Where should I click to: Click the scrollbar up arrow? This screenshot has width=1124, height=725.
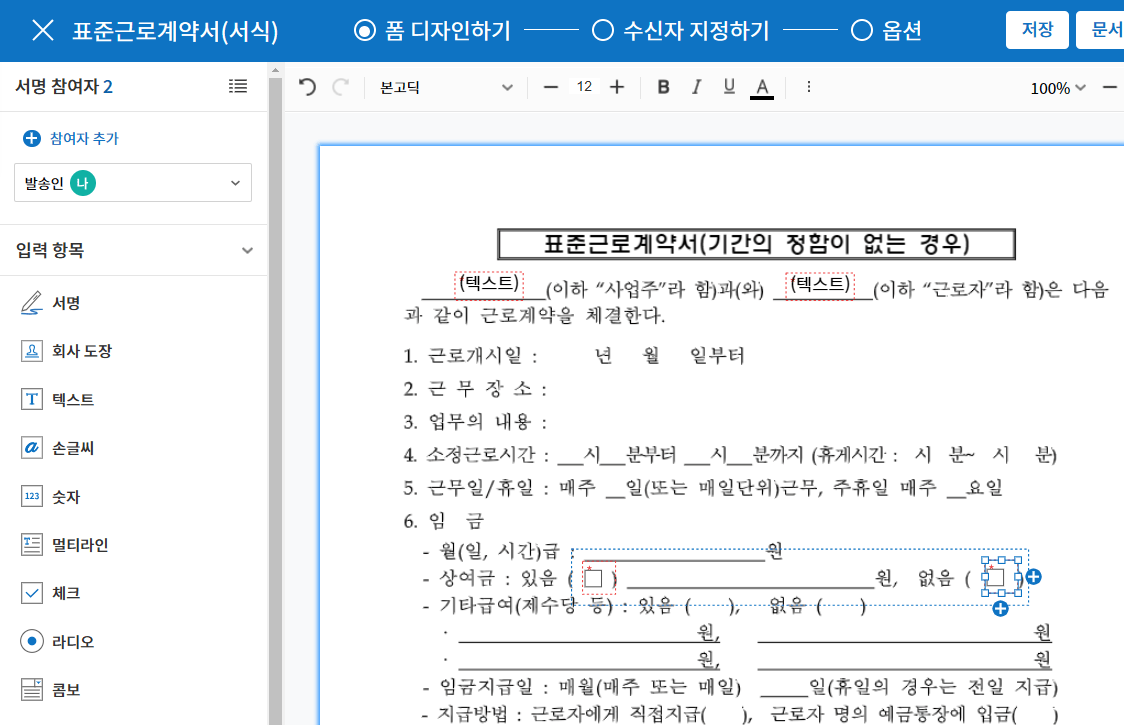pyautogui.click(x=275, y=70)
